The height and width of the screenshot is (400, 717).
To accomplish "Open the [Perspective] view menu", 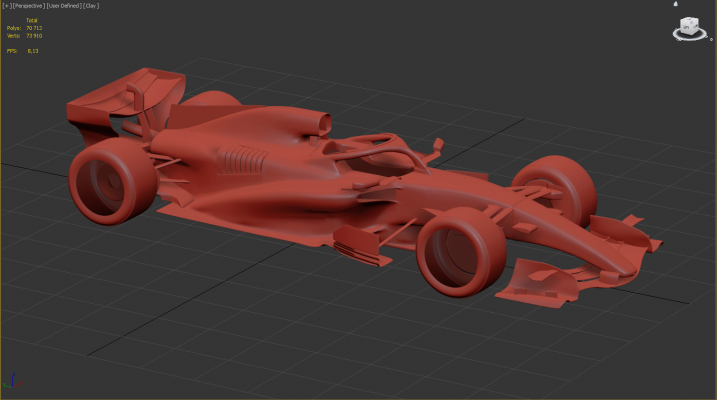I will [x=27, y=5].
